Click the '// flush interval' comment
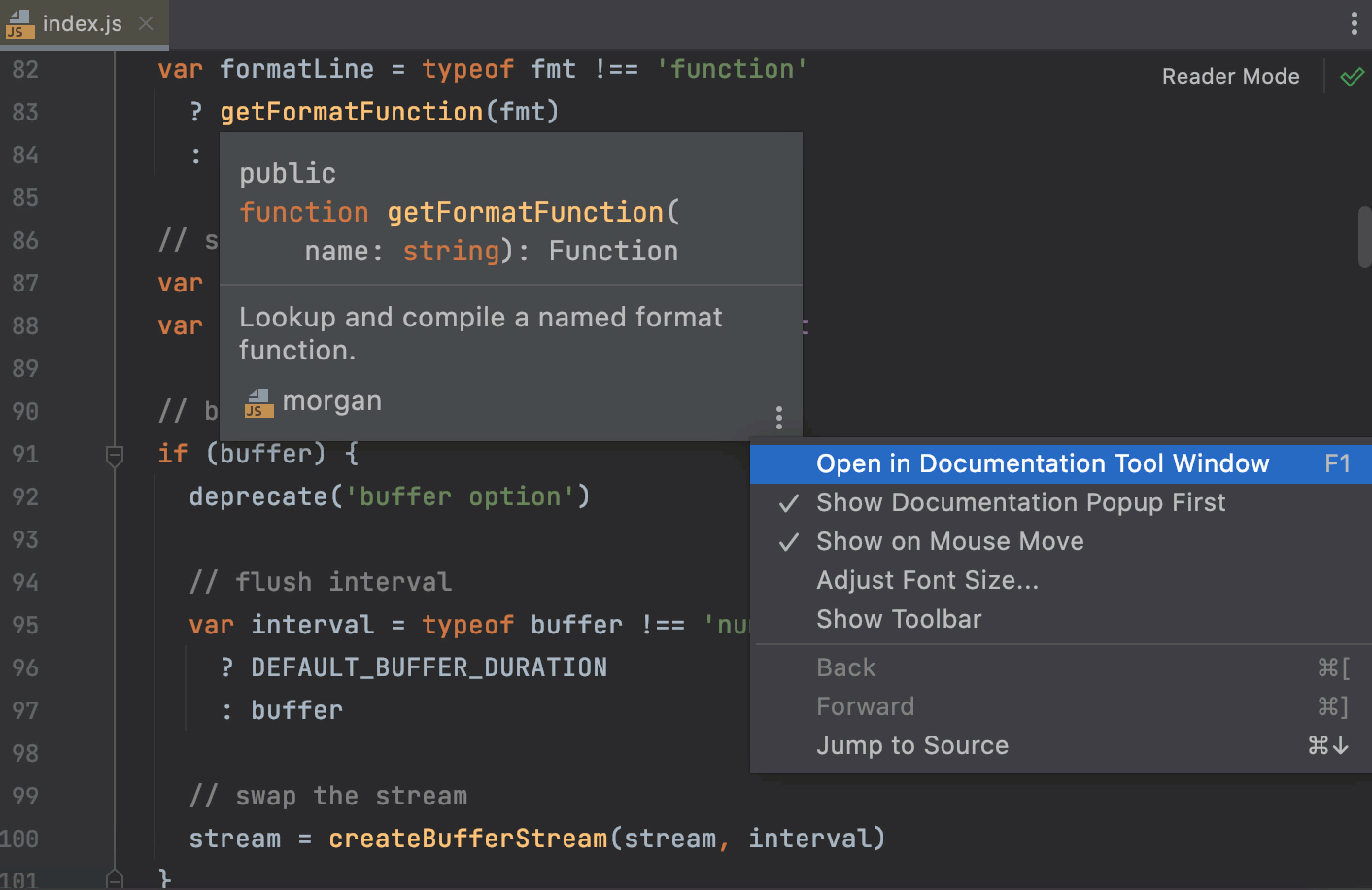The height and width of the screenshot is (890, 1372). [321, 582]
